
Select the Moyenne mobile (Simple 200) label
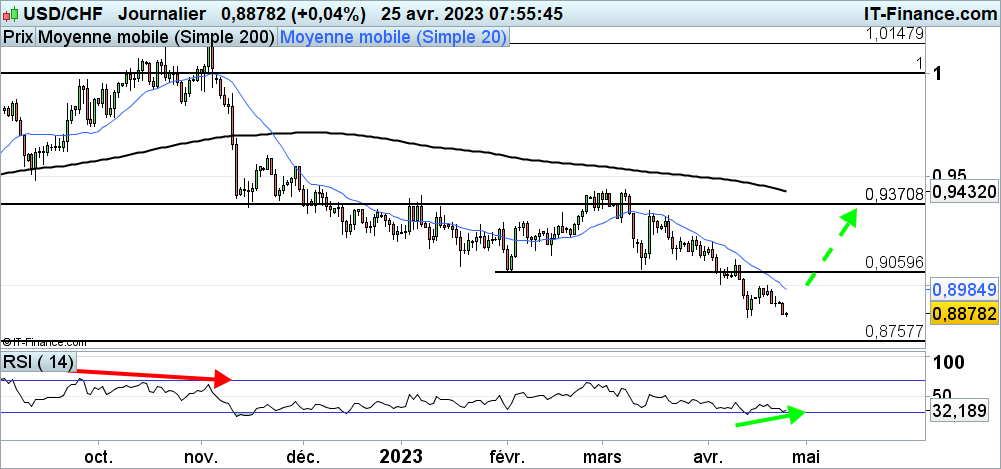pos(156,37)
